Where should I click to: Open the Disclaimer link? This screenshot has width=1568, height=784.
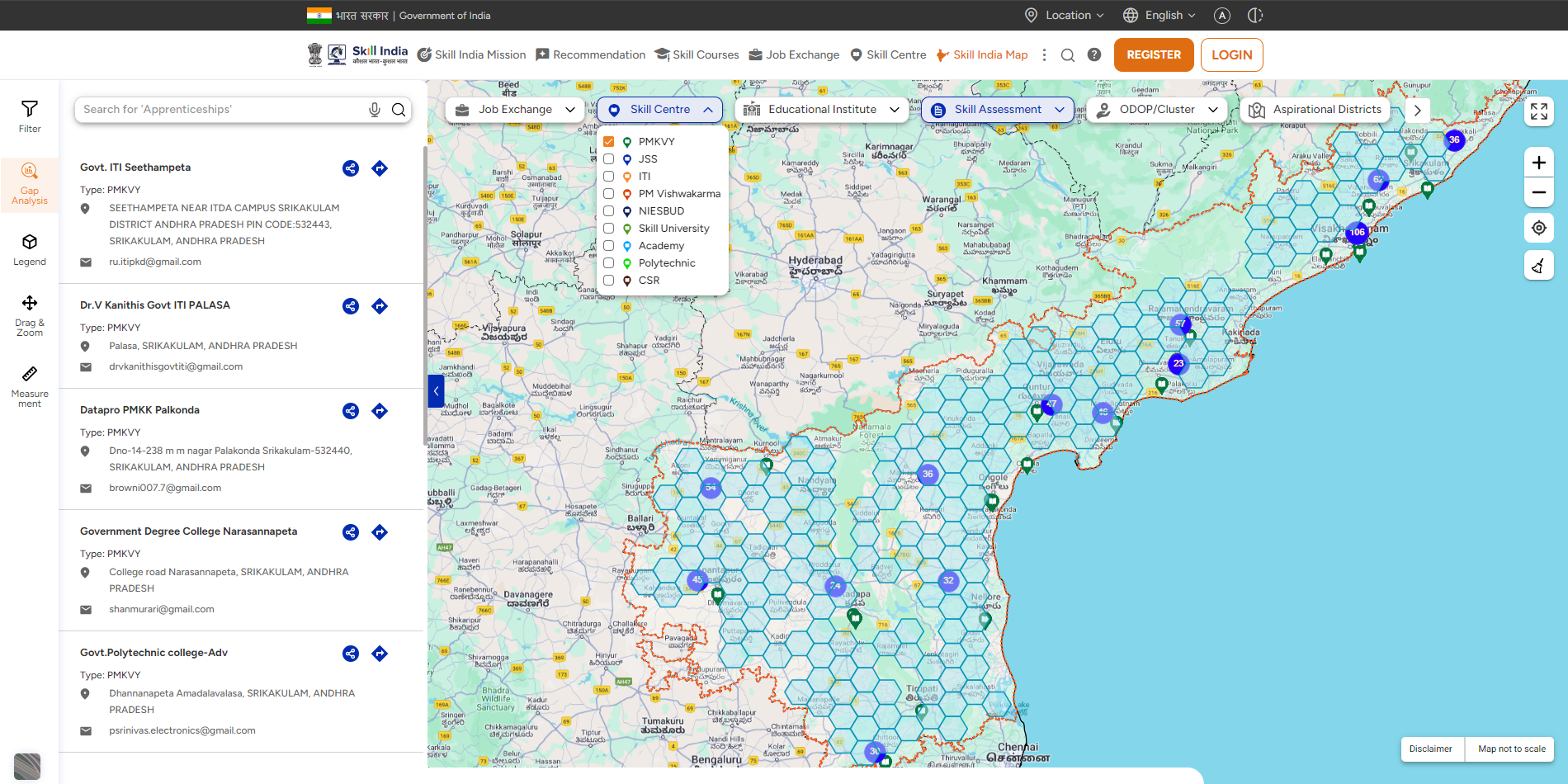point(1431,749)
